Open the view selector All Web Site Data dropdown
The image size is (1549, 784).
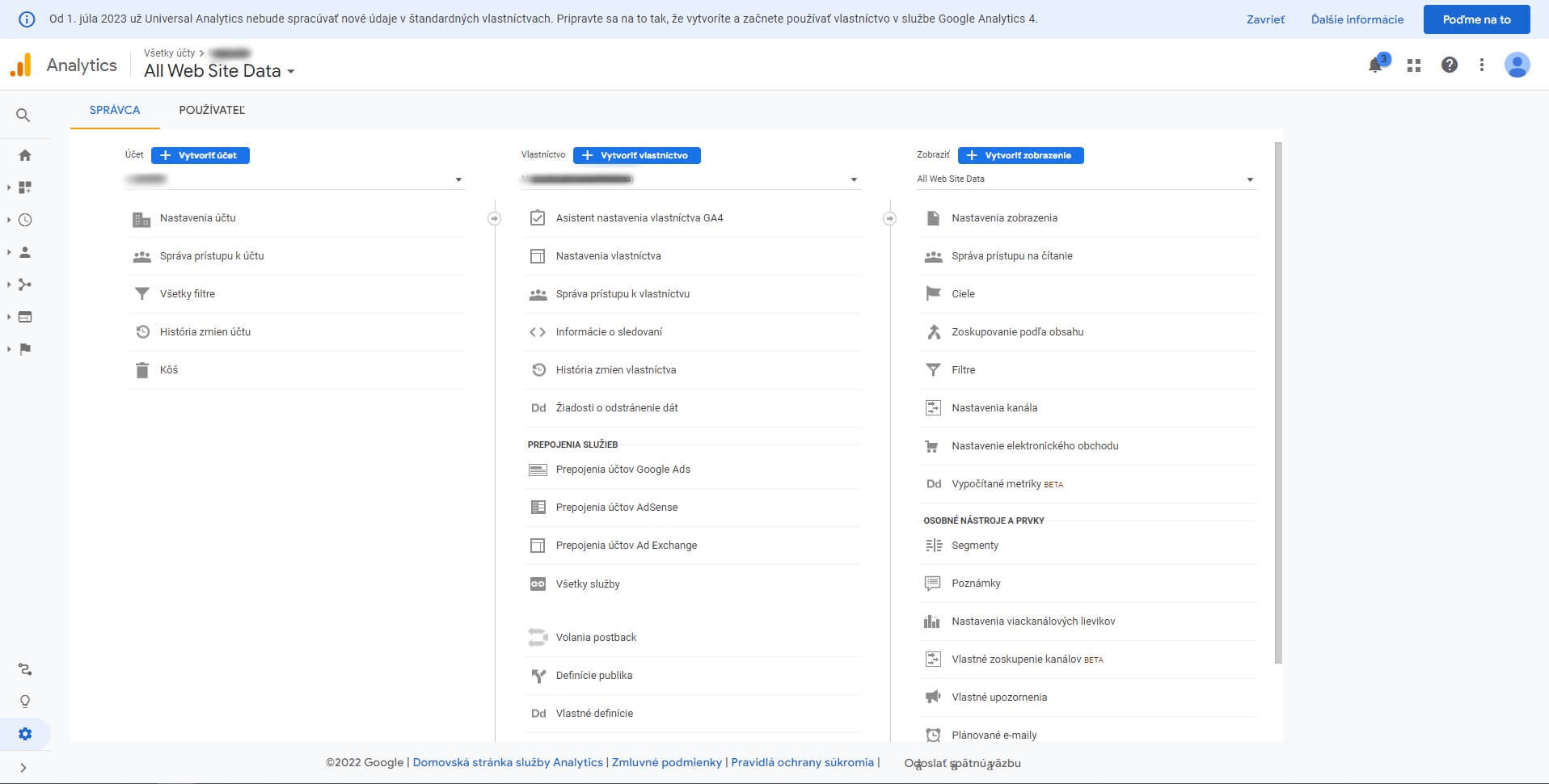click(1087, 179)
